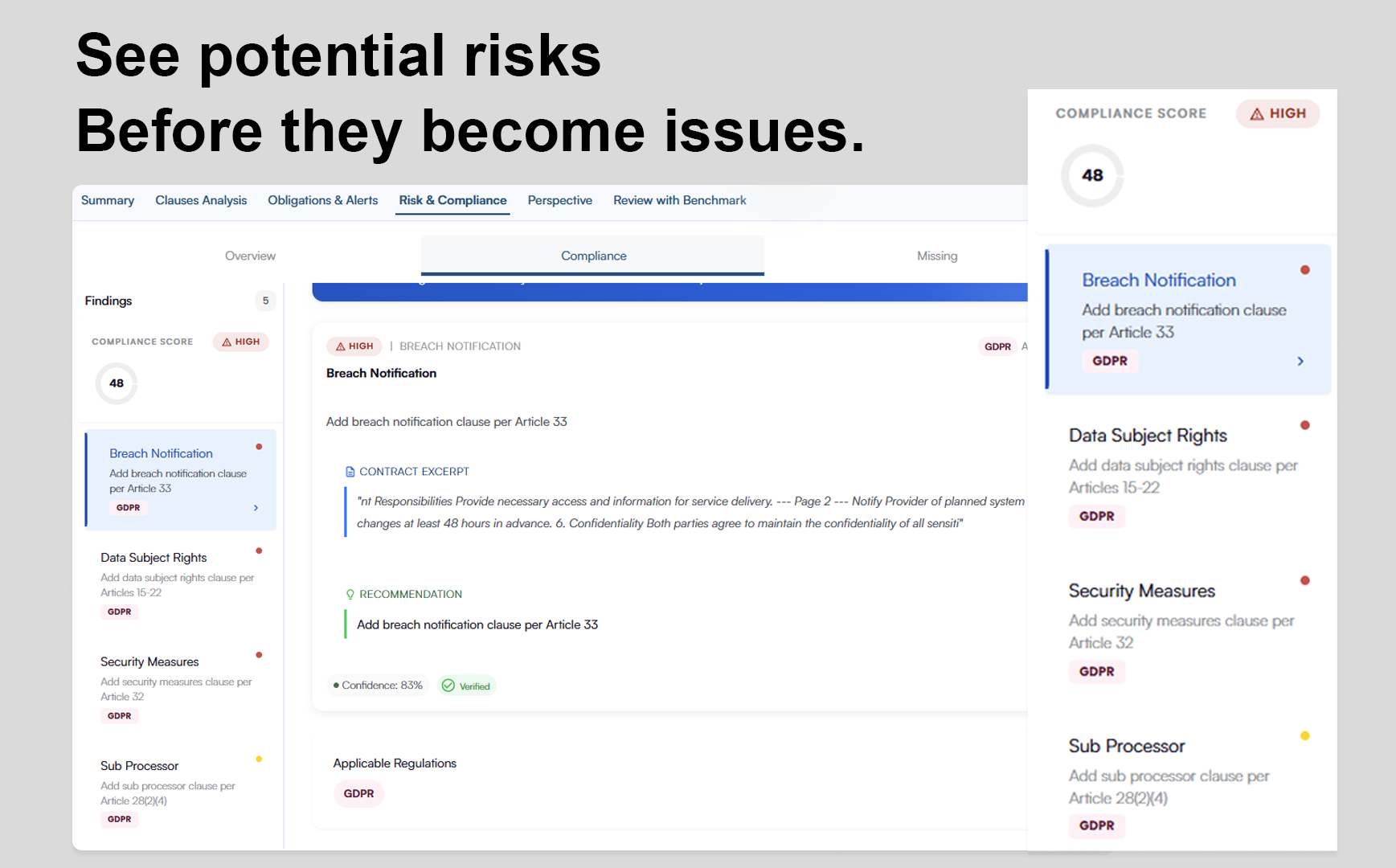Click Breach Notification title in detail card
The width and height of the screenshot is (1396, 868).
pyautogui.click(x=381, y=373)
